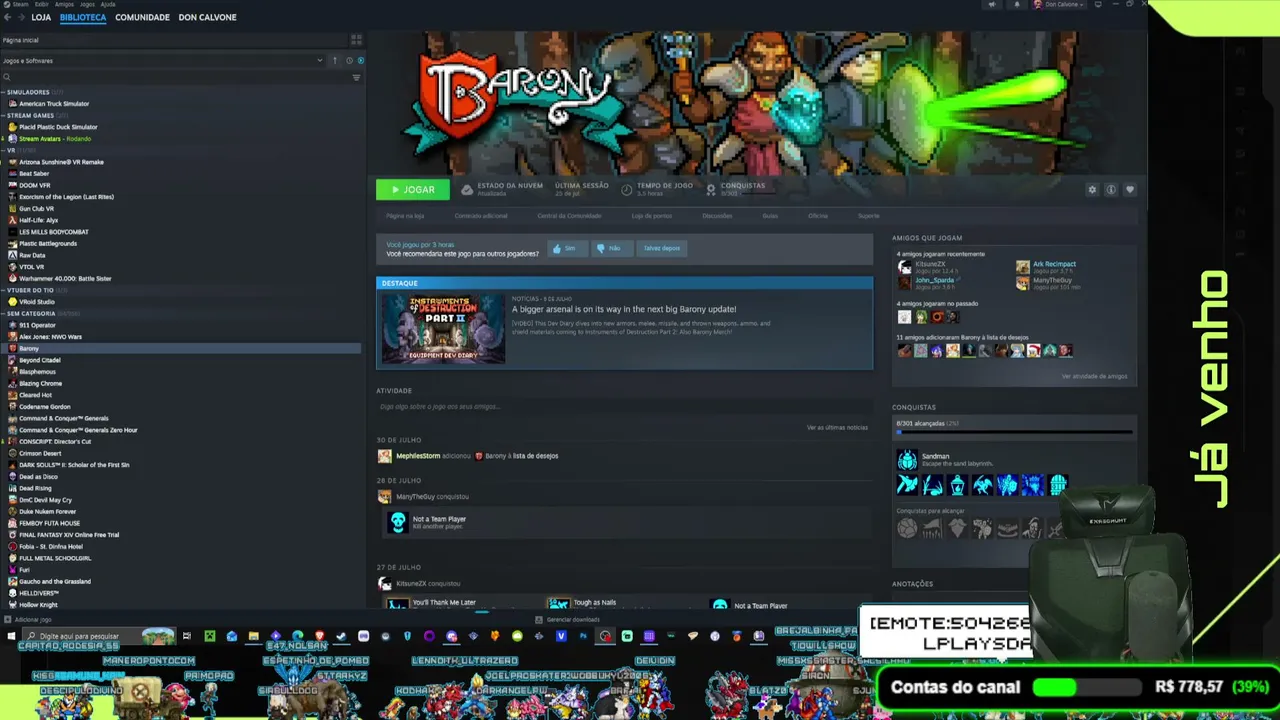Go forward with the navigation arrow

(x=21, y=17)
